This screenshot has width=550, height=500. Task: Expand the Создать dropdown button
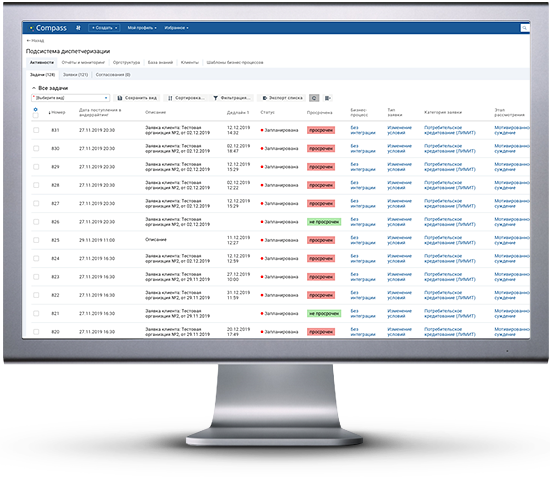(x=104, y=28)
